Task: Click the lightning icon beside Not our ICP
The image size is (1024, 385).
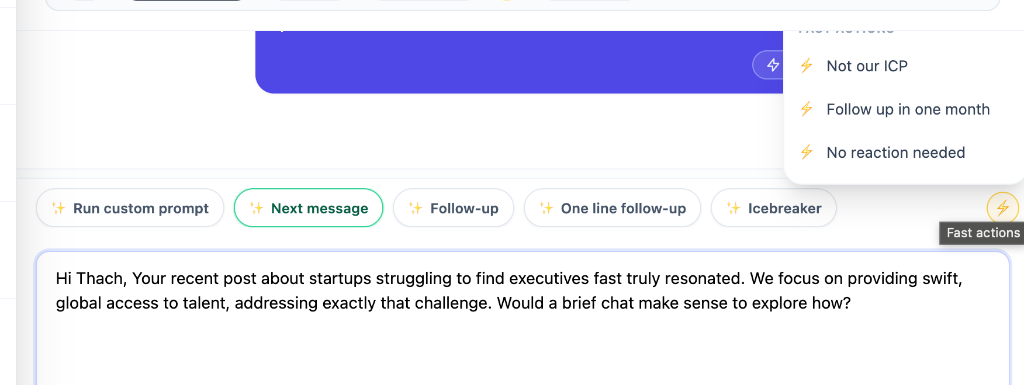Action: pyautogui.click(x=807, y=65)
